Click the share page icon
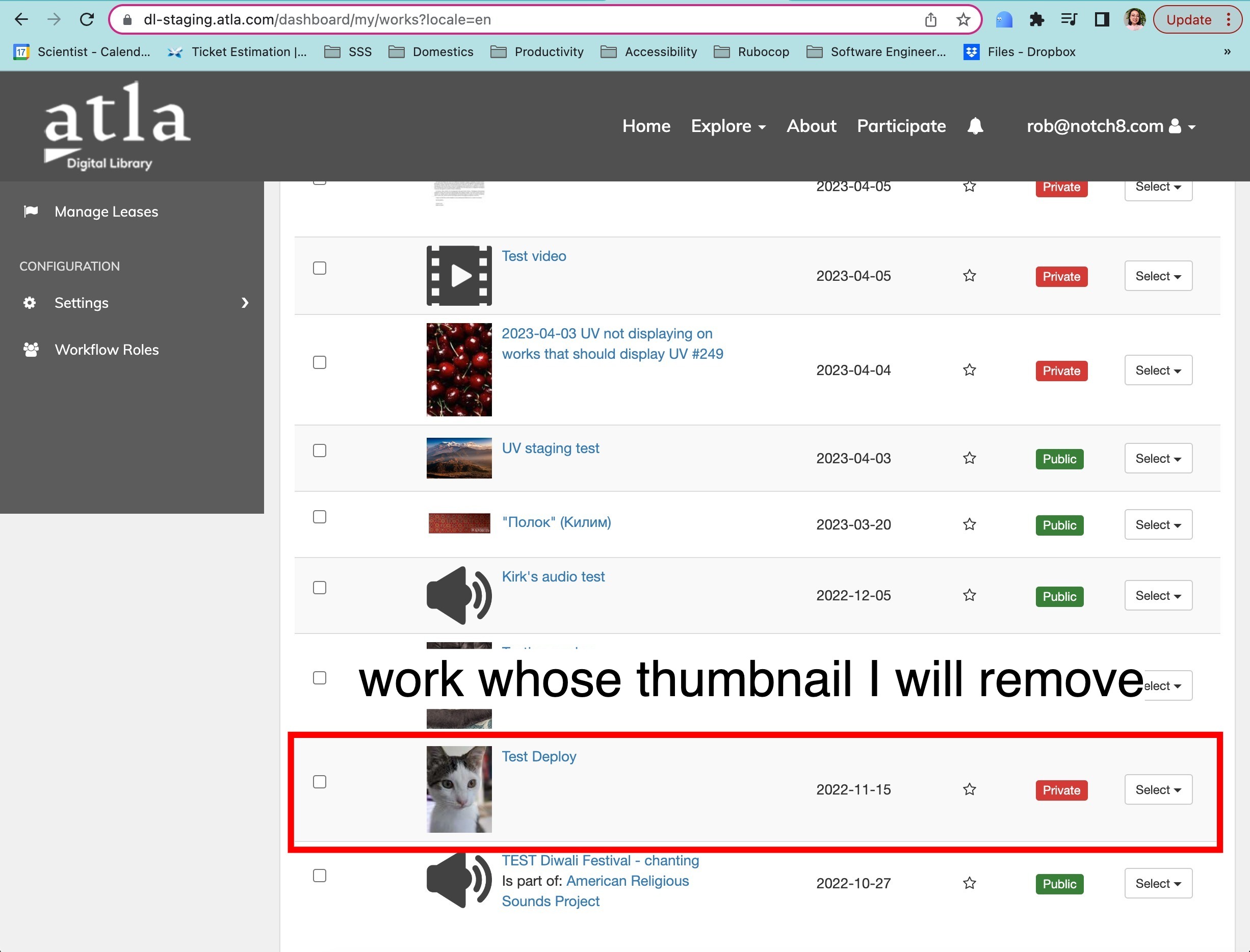1250x952 pixels. 930,20
